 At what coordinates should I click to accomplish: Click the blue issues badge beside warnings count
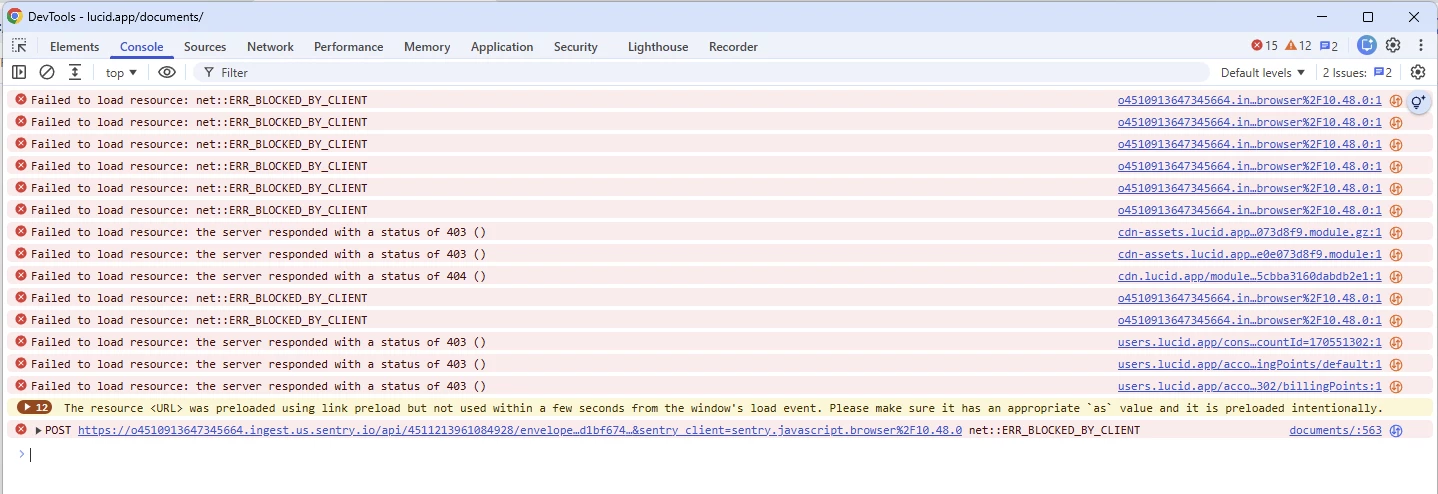(x=1329, y=46)
